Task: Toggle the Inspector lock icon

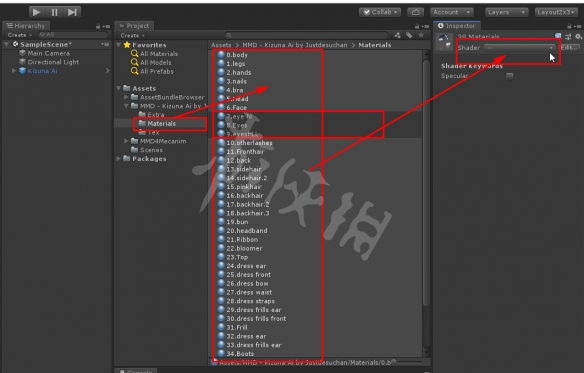Action: [569, 26]
